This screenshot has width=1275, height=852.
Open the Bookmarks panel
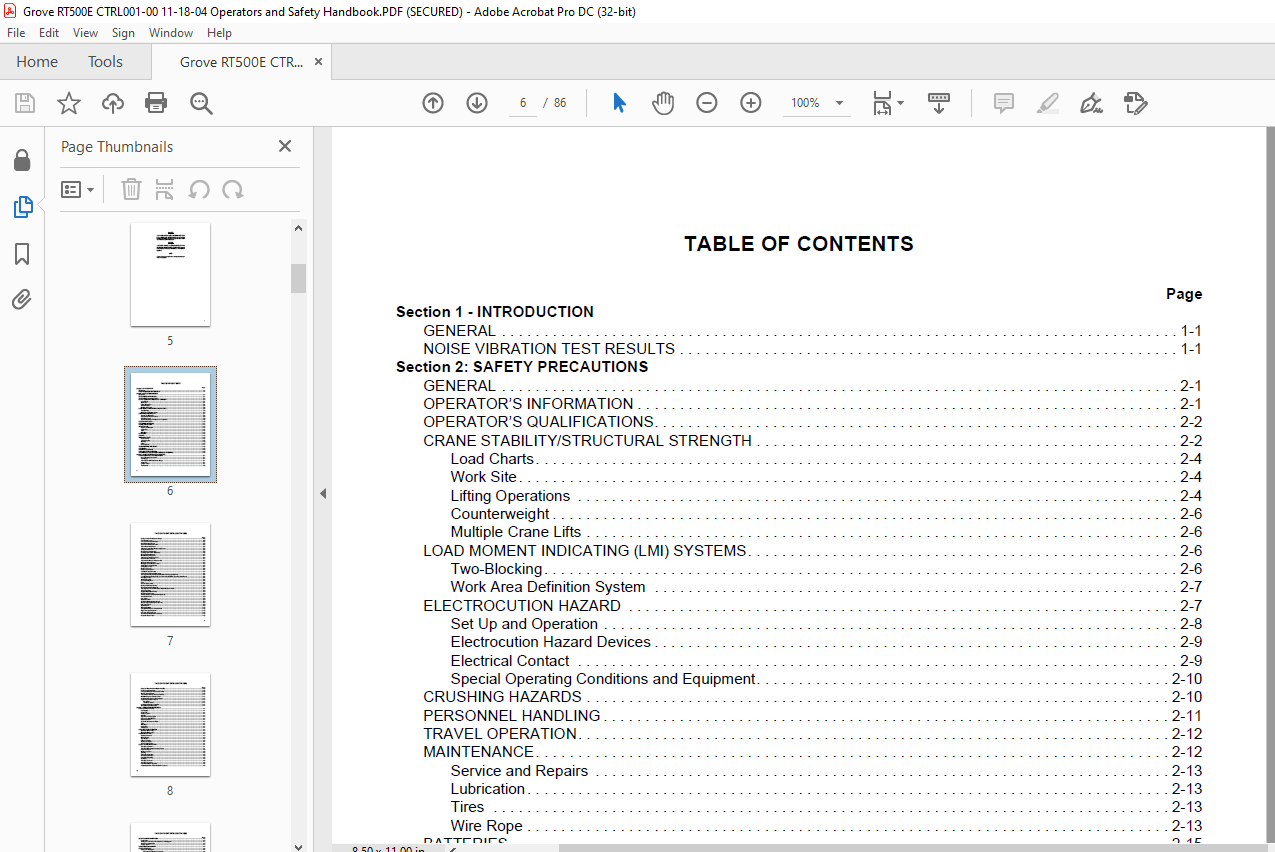pos(22,254)
